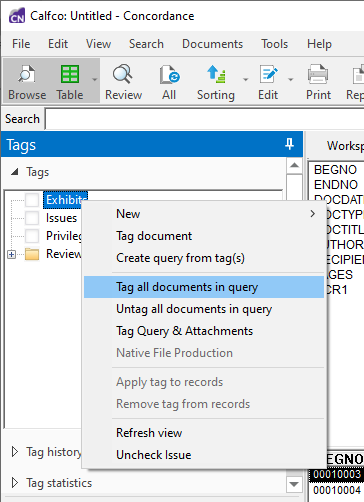Check the Privileged tag checkbox

coord(32,236)
